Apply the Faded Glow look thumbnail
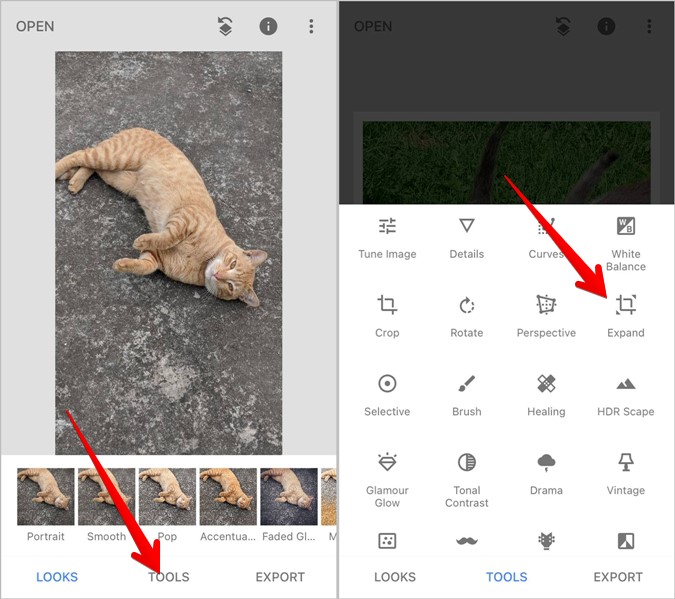Screen dimensions: 675x599 tap(289, 497)
